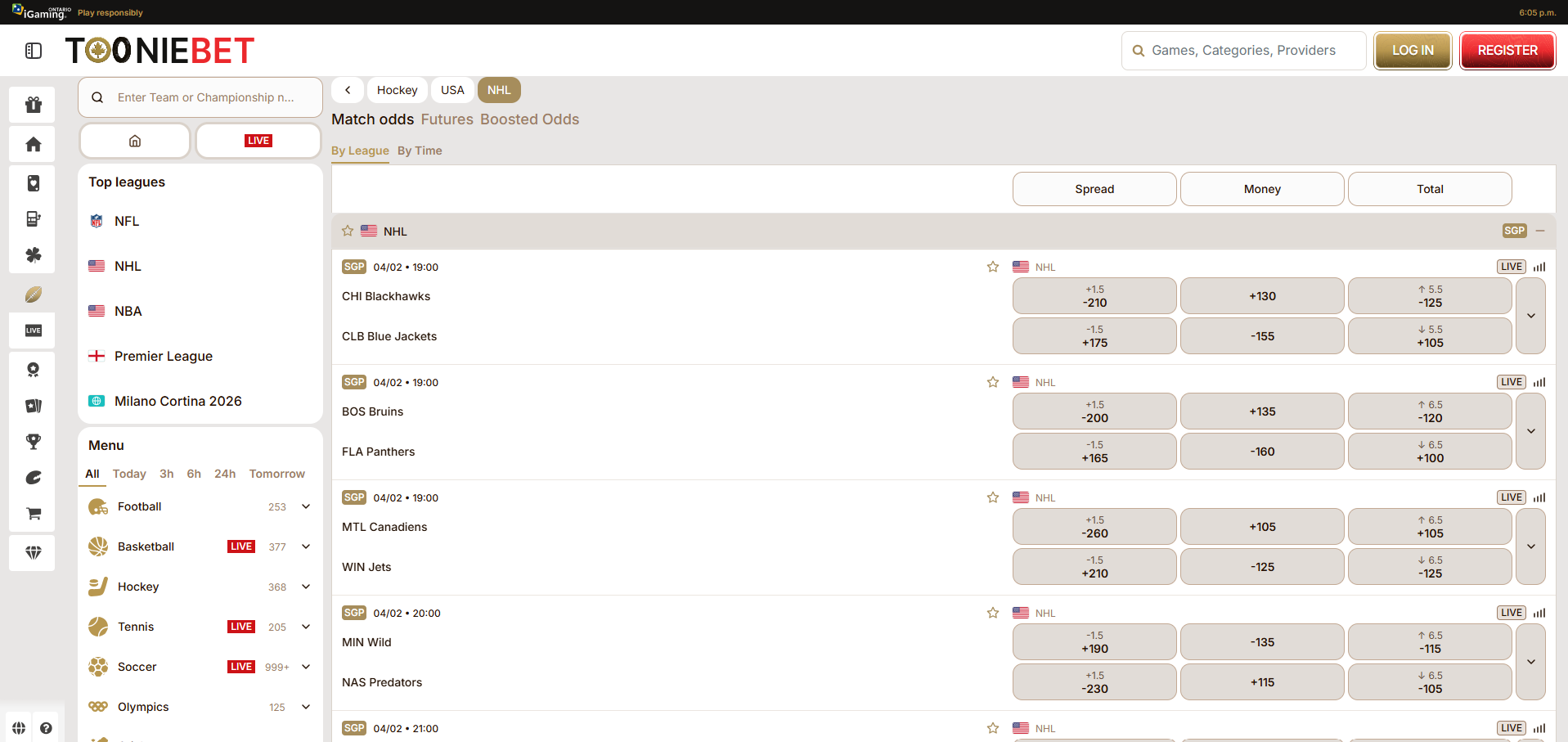Expand the Hockey category in the menu

[x=305, y=587]
